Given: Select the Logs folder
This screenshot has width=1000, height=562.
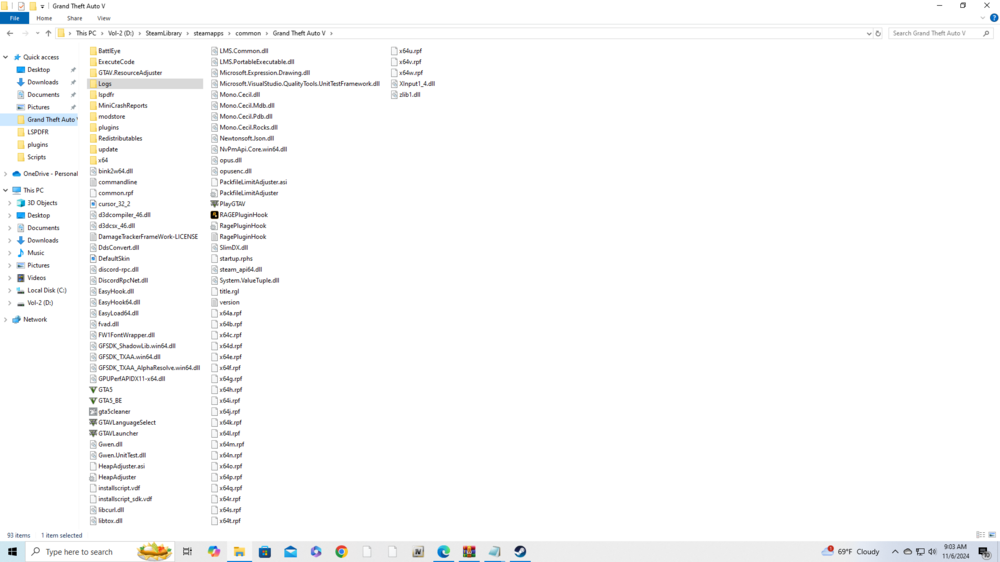Looking at the screenshot, I should [x=145, y=84].
